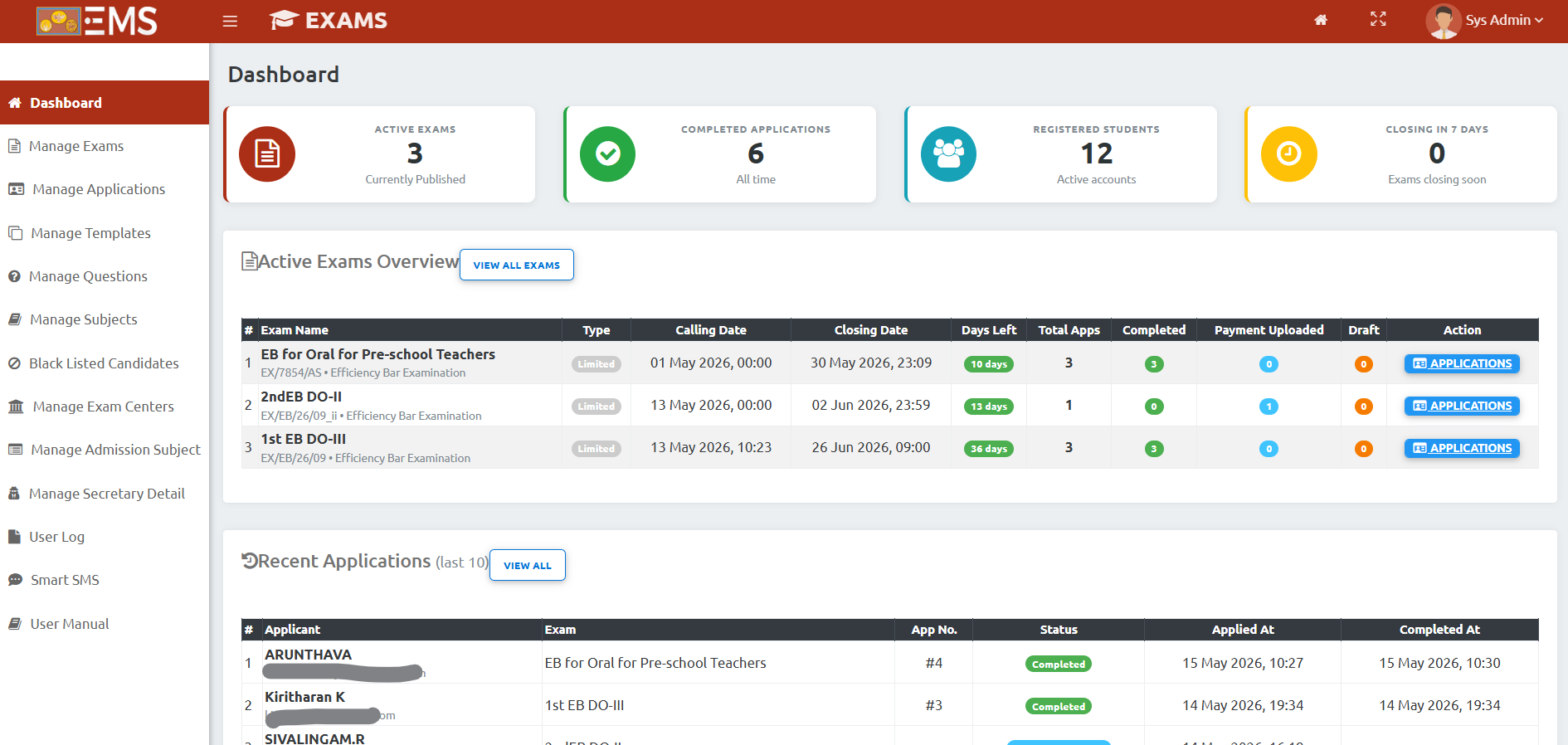Viewport: 1568px width, 745px height.
Task: Open the Sys Admin user dropdown
Action: pyautogui.click(x=1504, y=20)
